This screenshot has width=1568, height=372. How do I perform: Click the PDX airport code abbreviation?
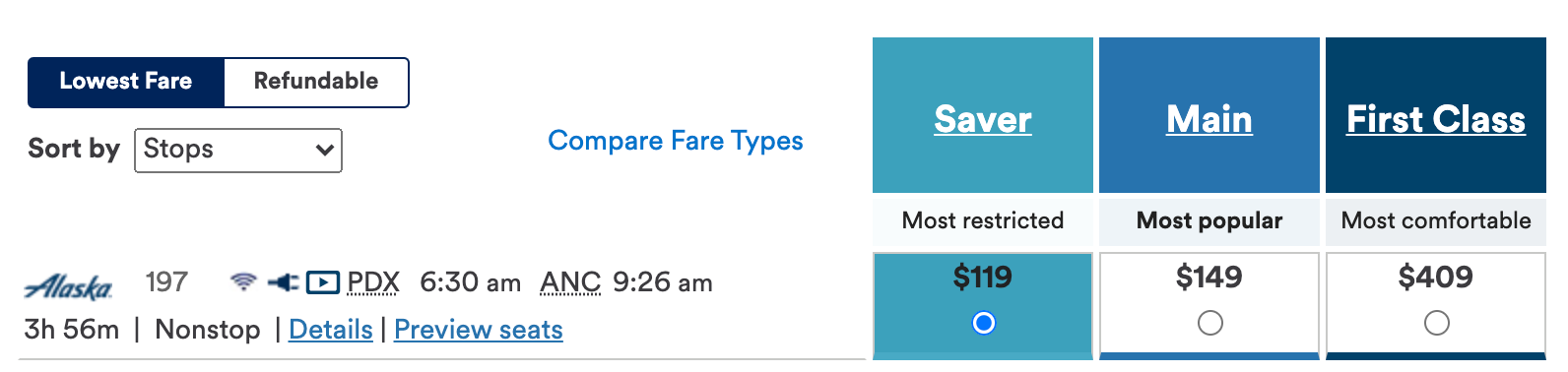click(x=373, y=282)
